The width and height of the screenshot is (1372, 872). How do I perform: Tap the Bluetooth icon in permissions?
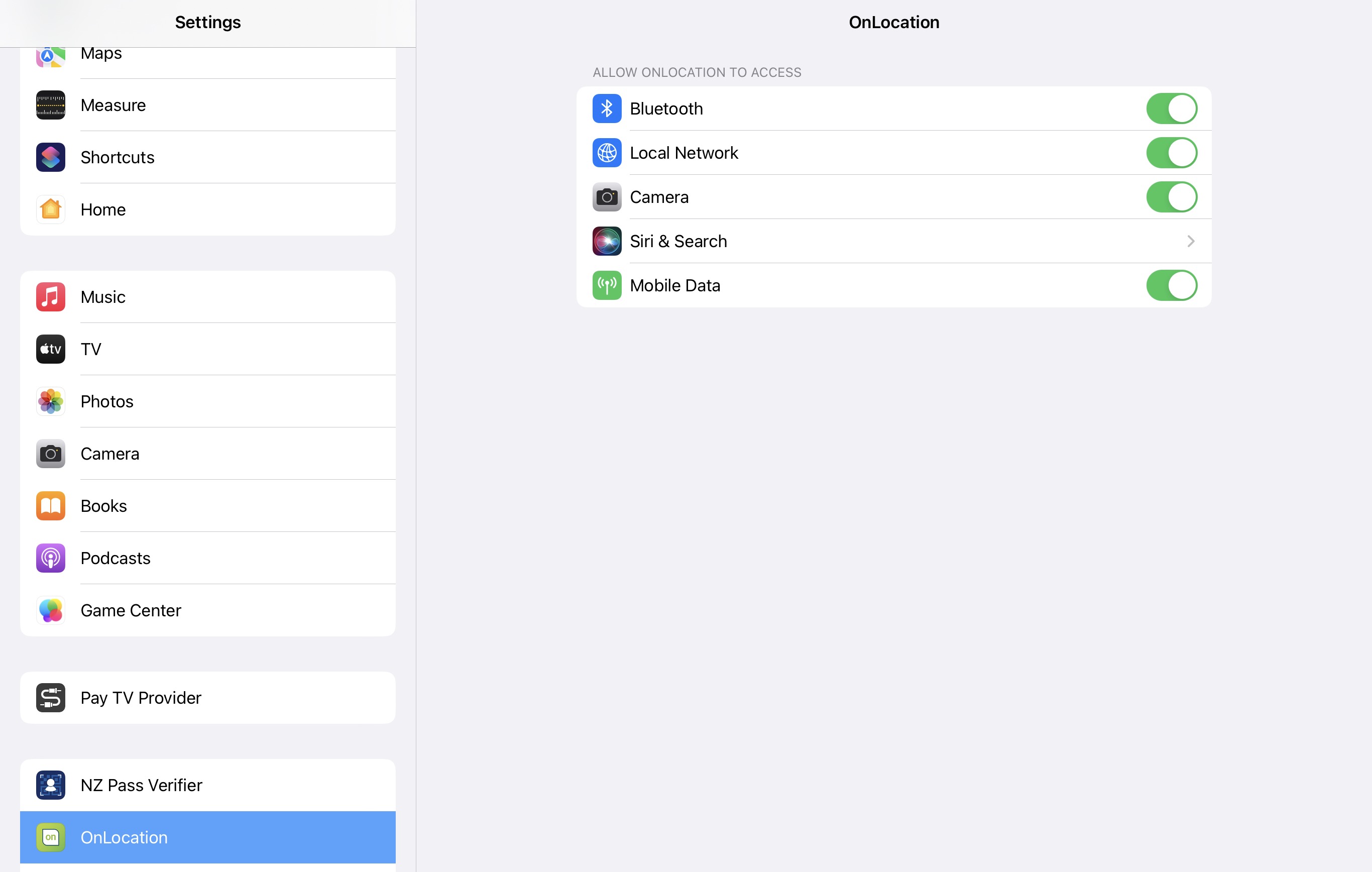pos(607,108)
